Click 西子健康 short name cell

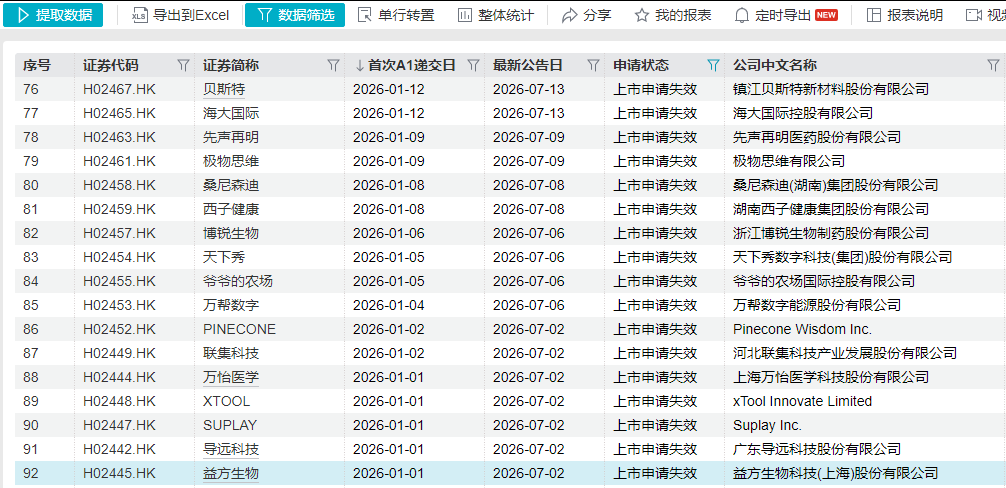(x=231, y=209)
